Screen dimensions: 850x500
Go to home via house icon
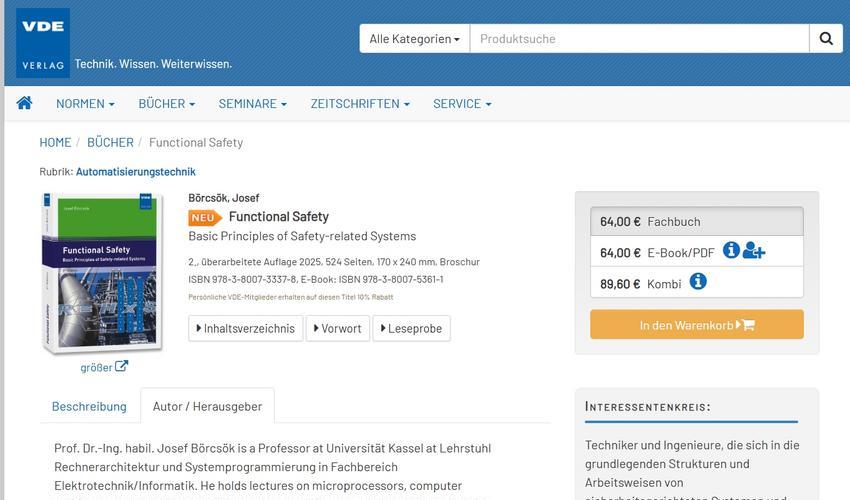tap(24, 103)
